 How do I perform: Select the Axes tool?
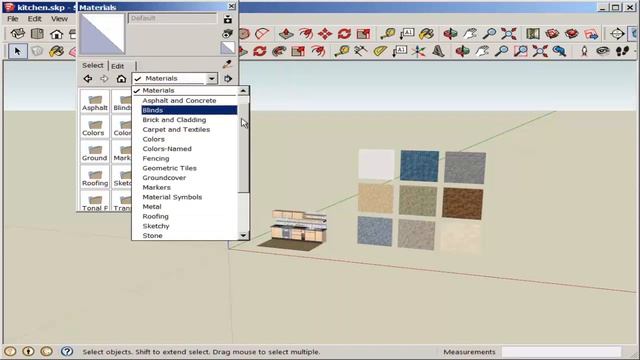[418, 51]
